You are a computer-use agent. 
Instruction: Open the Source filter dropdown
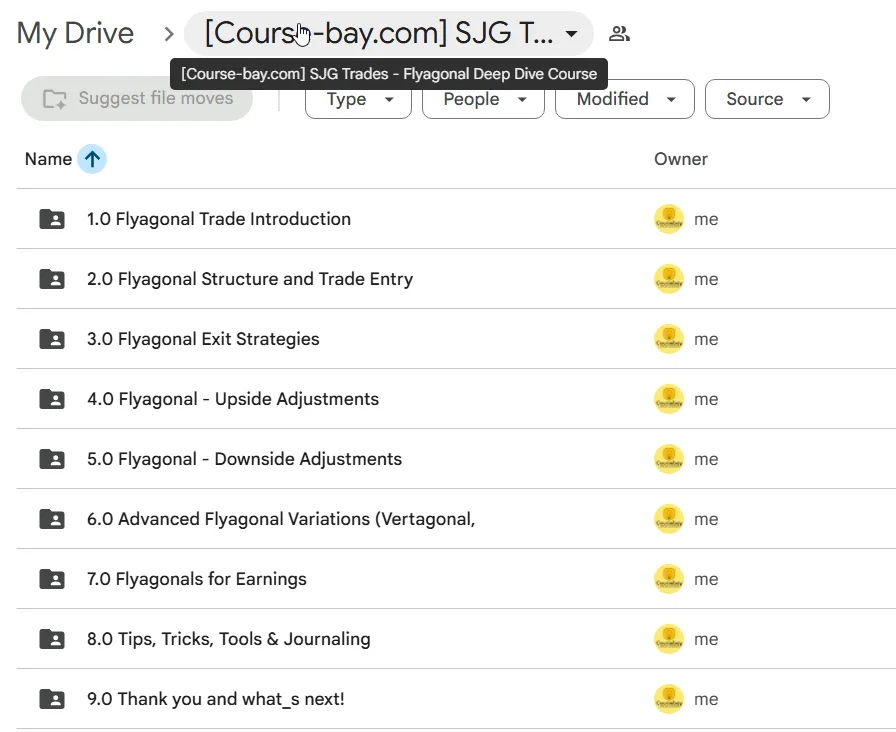point(767,99)
